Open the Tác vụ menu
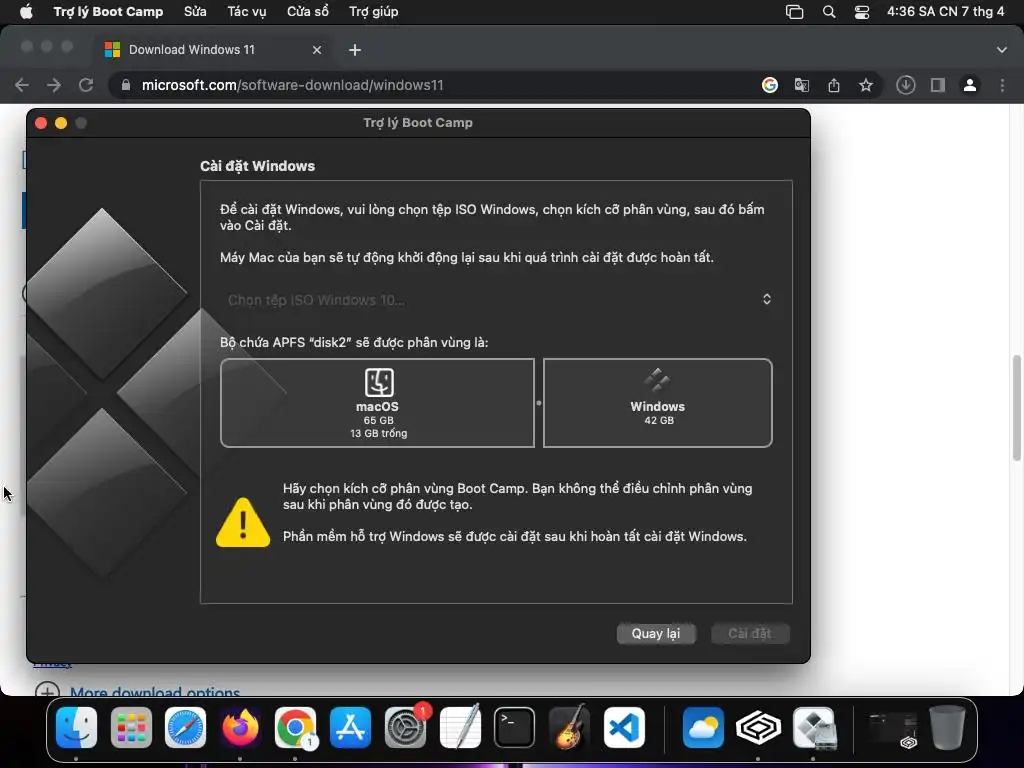 (247, 12)
